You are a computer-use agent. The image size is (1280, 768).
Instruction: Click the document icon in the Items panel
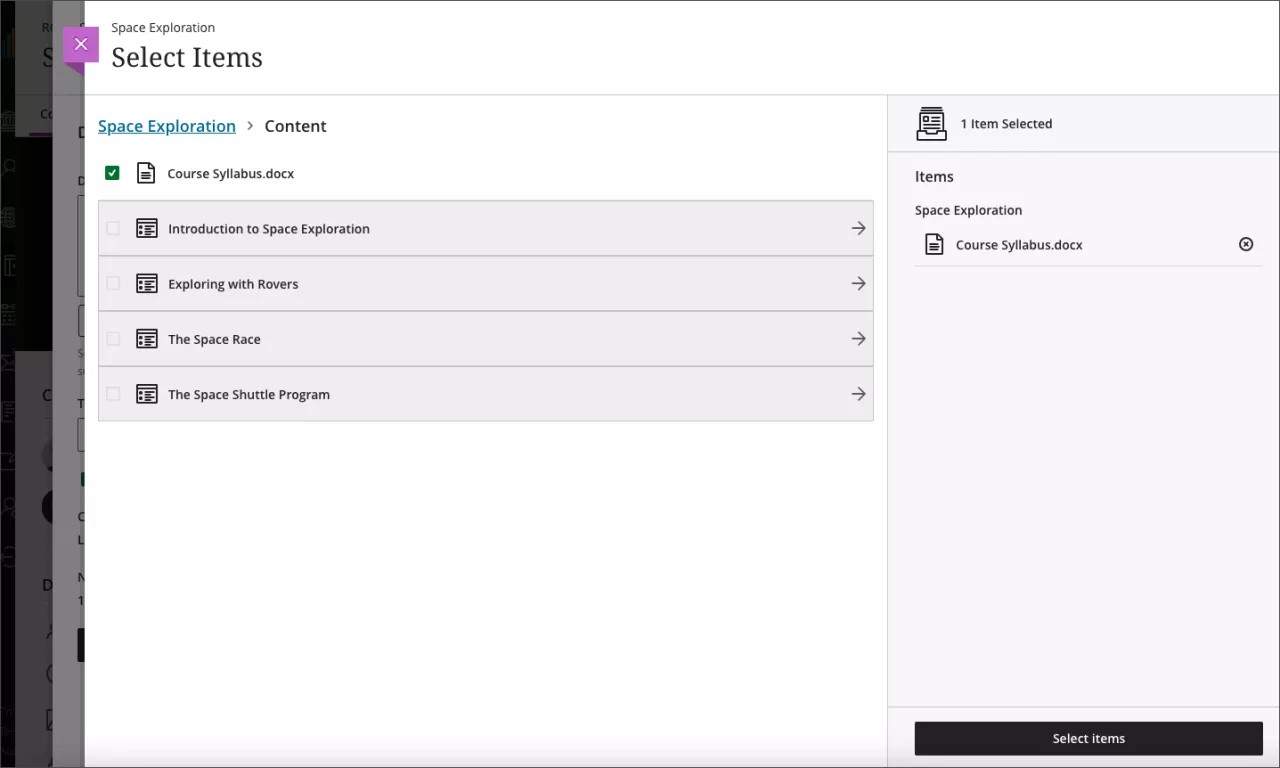point(934,243)
